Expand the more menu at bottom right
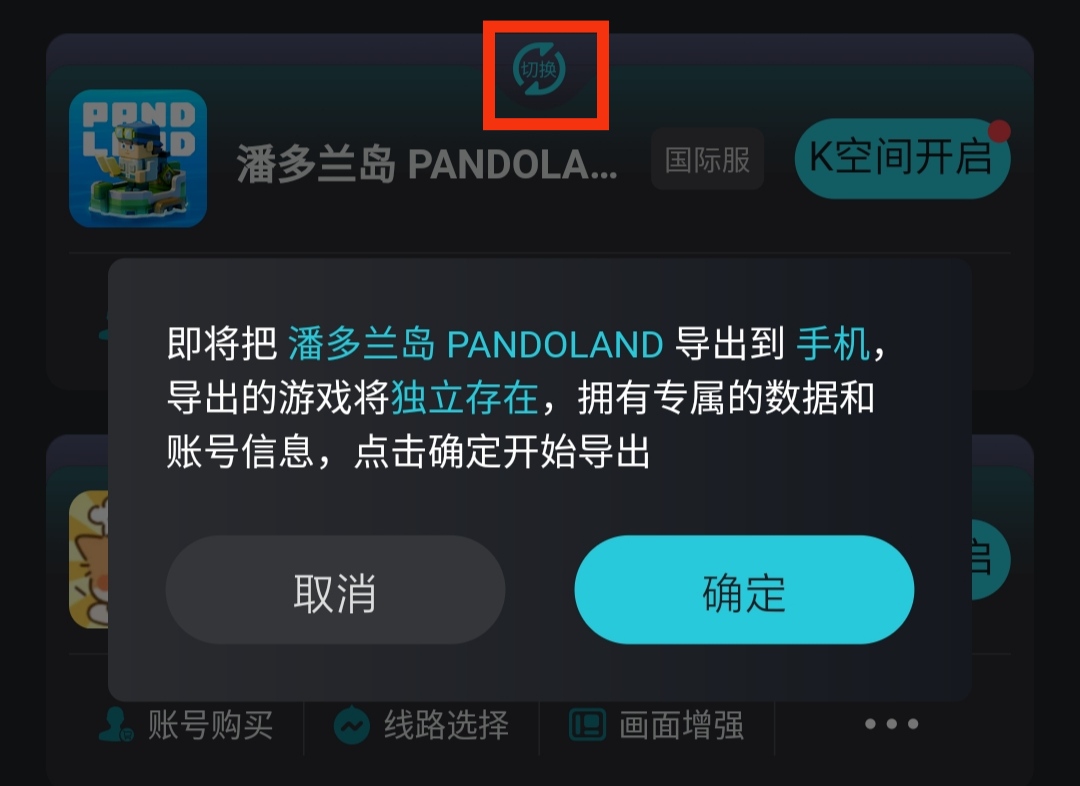Screen dimensions: 1080x786 tap(891, 724)
